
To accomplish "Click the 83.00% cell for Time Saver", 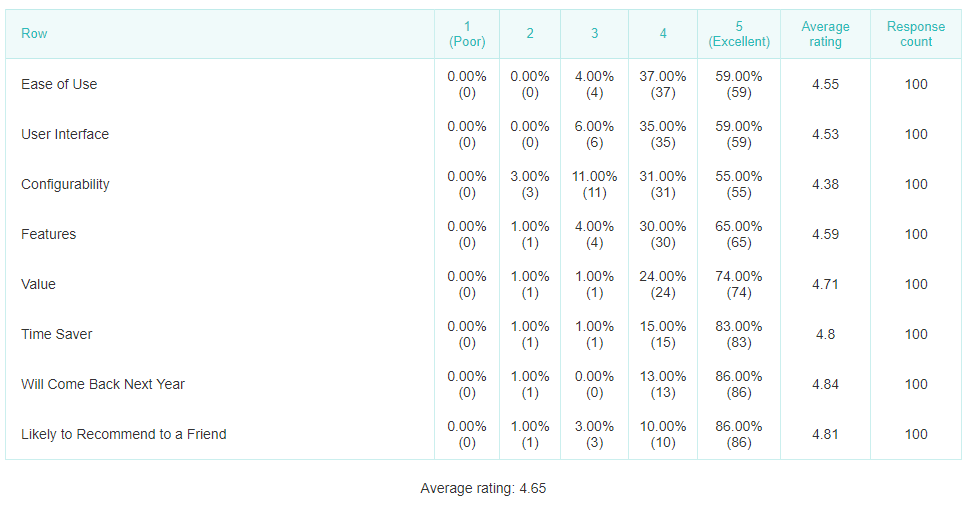I will pos(739,334).
